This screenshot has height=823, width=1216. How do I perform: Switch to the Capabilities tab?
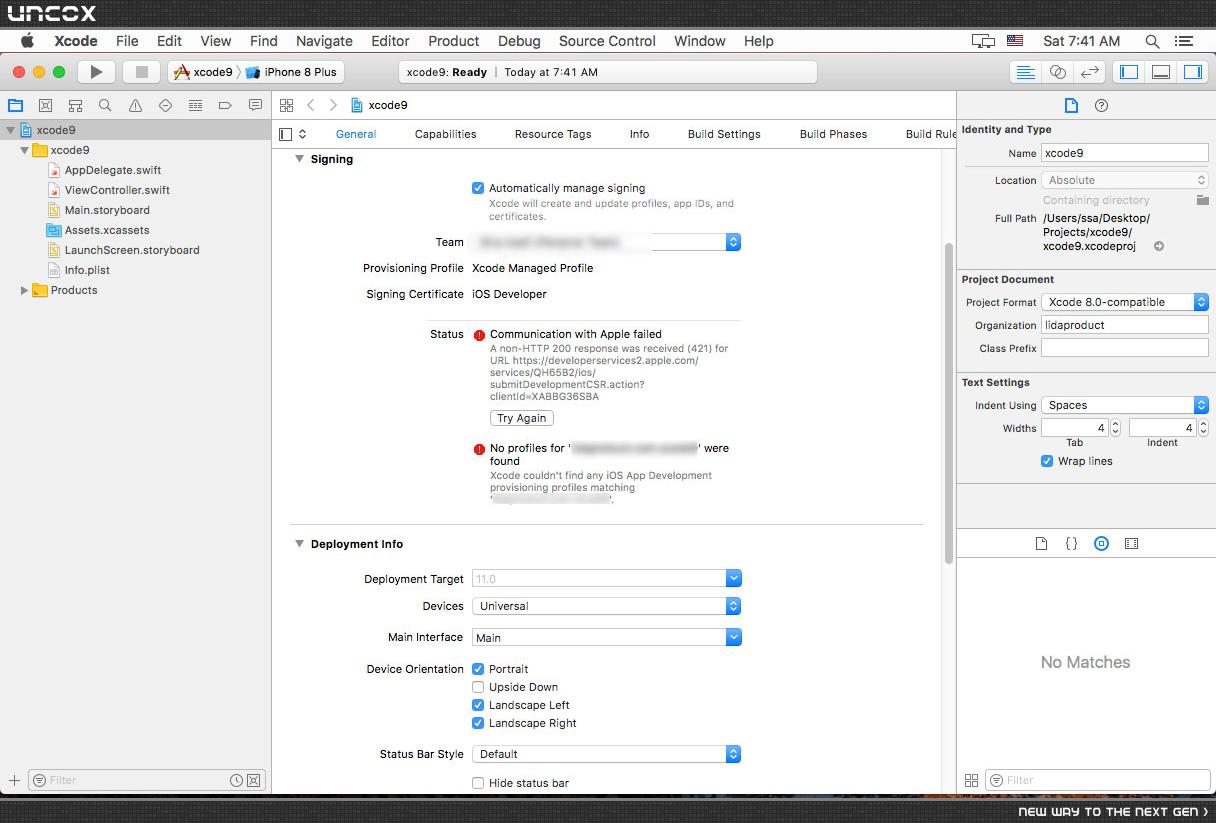point(445,134)
